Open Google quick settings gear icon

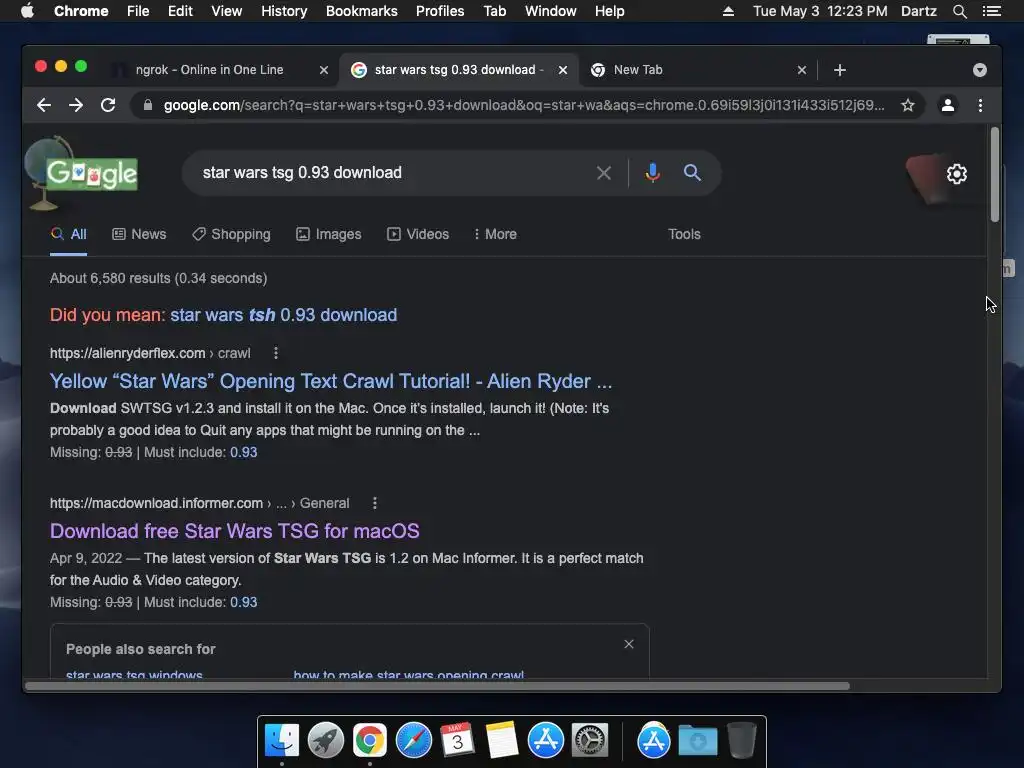pyautogui.click(x=957, y=174)
